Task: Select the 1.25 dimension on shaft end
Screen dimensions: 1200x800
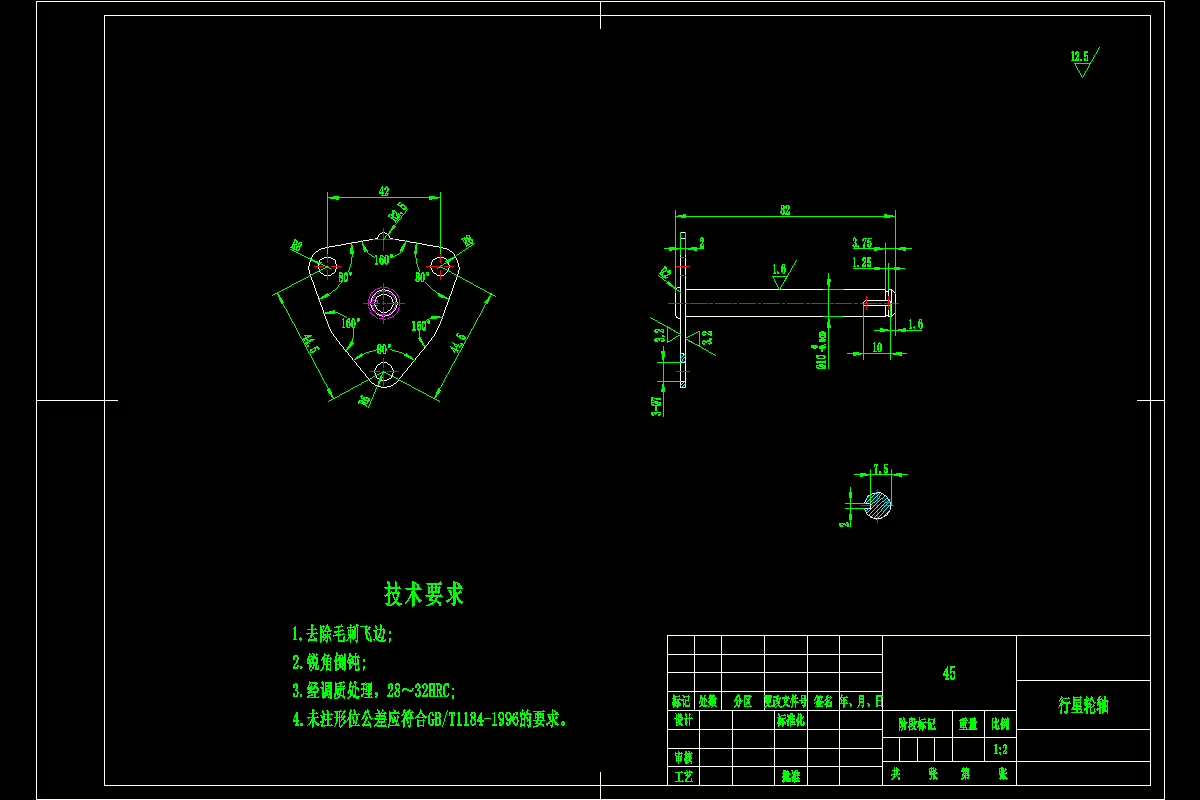Action: tap(861, 262)
